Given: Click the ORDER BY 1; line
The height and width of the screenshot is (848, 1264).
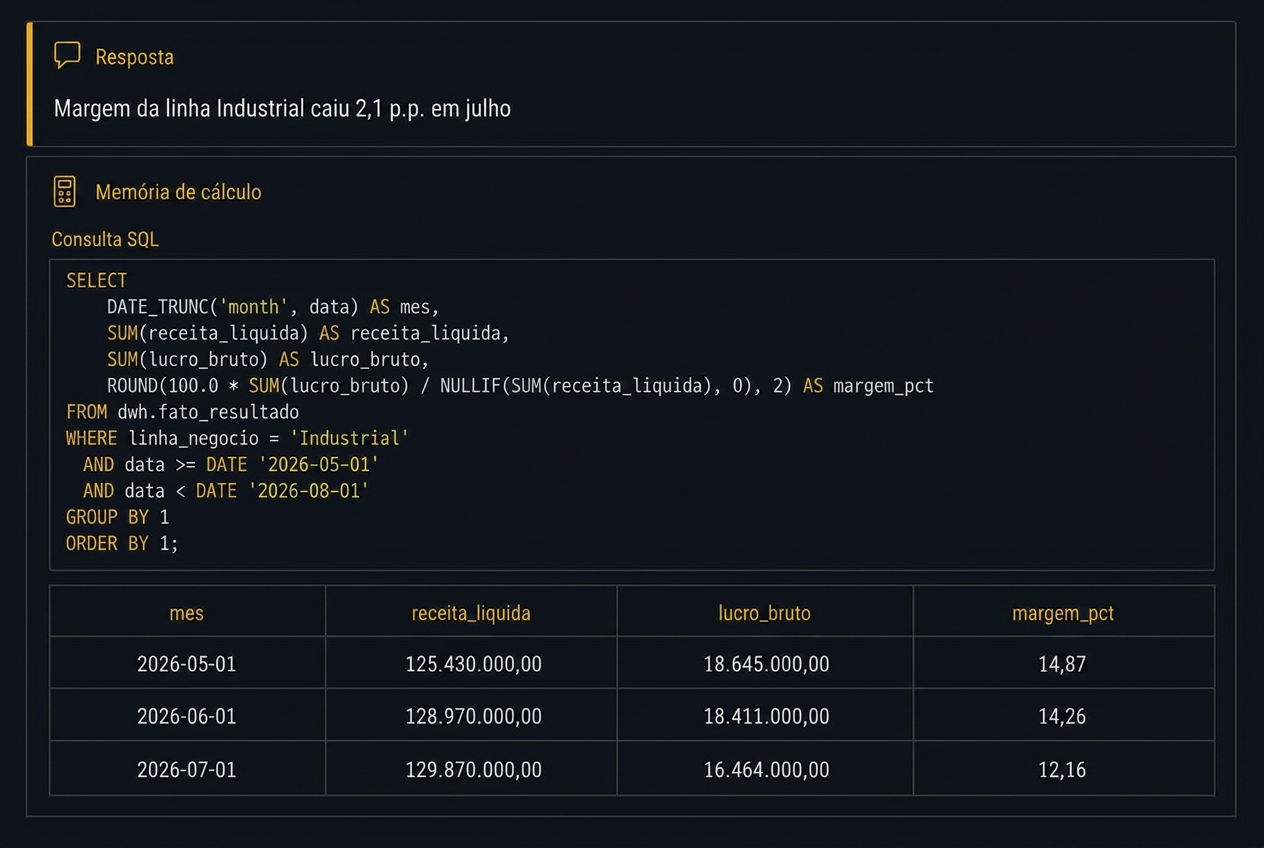Looking at the screenshot, I should point(122,543).
